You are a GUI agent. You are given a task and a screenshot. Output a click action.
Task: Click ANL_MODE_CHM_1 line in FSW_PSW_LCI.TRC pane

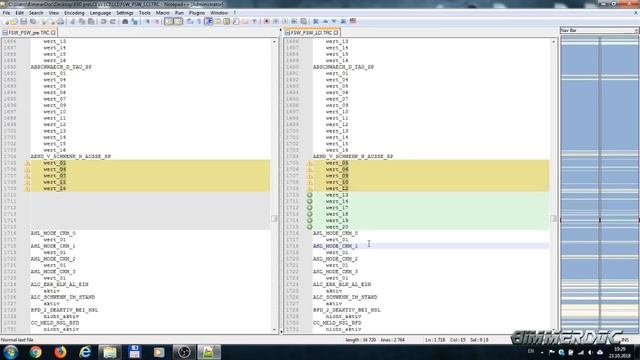tap(336, 246)
